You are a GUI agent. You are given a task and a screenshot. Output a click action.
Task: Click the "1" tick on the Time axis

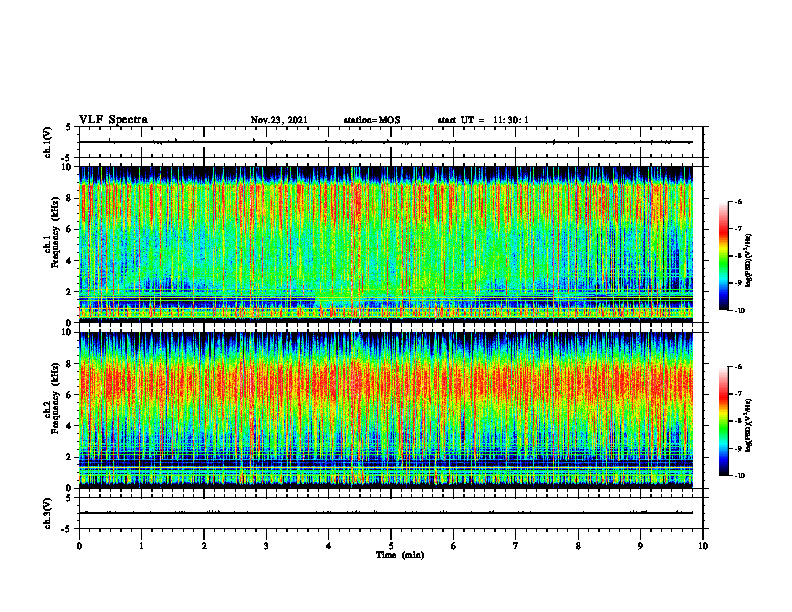[141, 546]
